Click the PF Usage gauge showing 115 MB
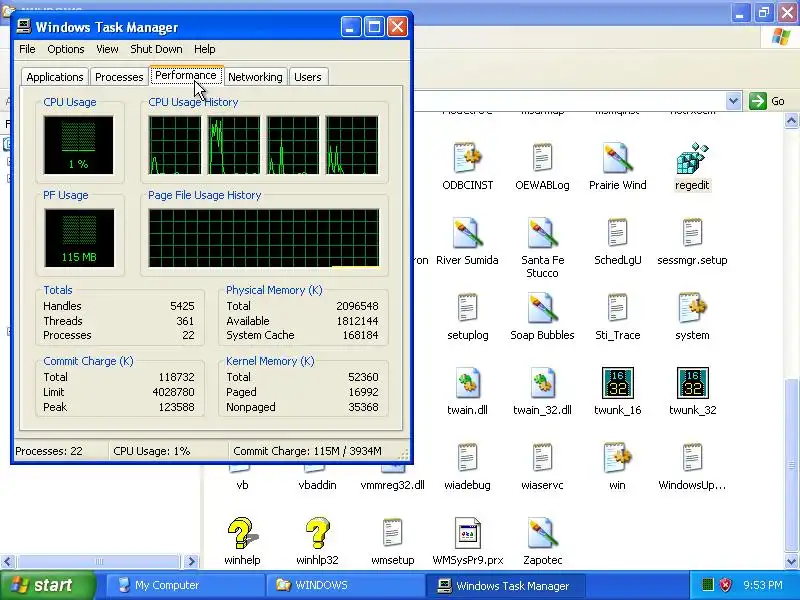Viewport: 800px width, 600px height. [x=79, y=238]
